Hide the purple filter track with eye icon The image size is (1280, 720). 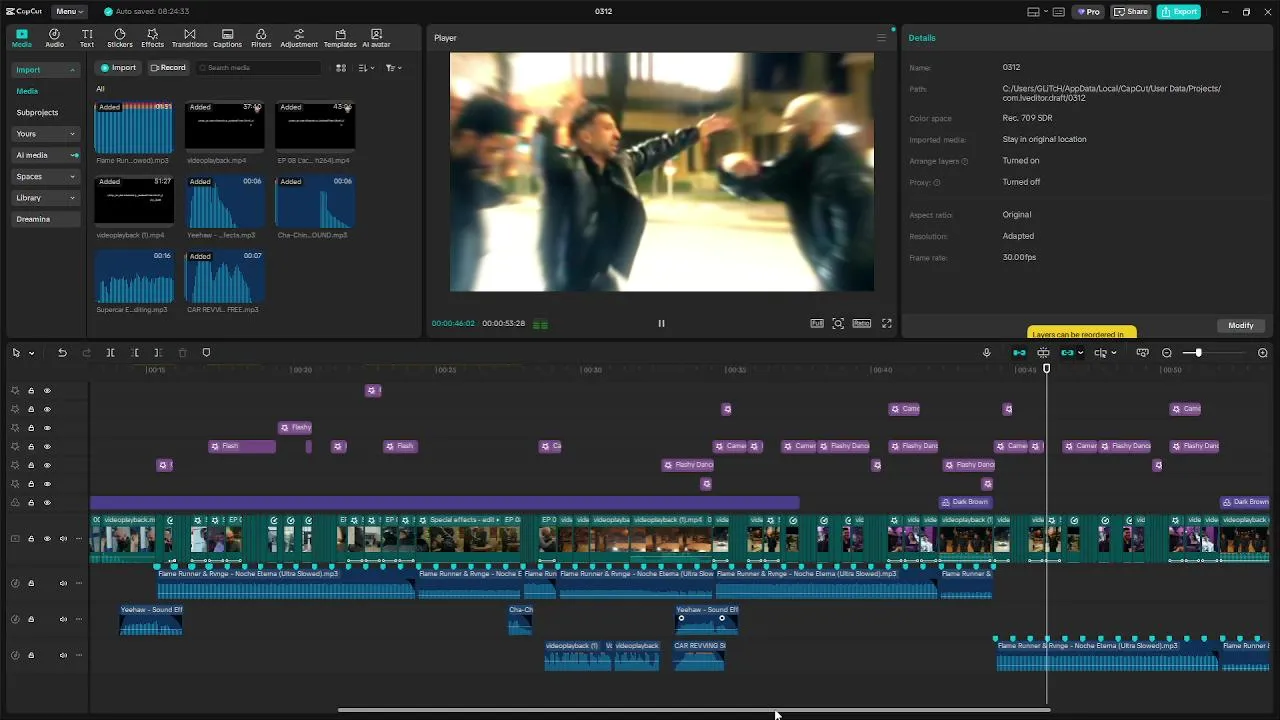coord(47,502)
